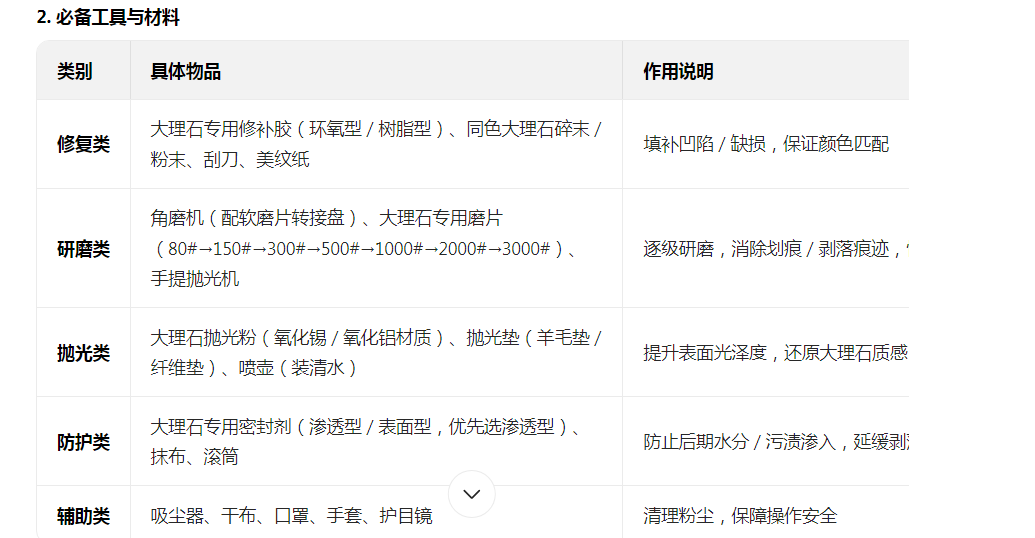Viewport: 1035px width, 538px height.
Task: Click the '填补凹陷 / 缺损' description text
Action: (x=765, y=144)
